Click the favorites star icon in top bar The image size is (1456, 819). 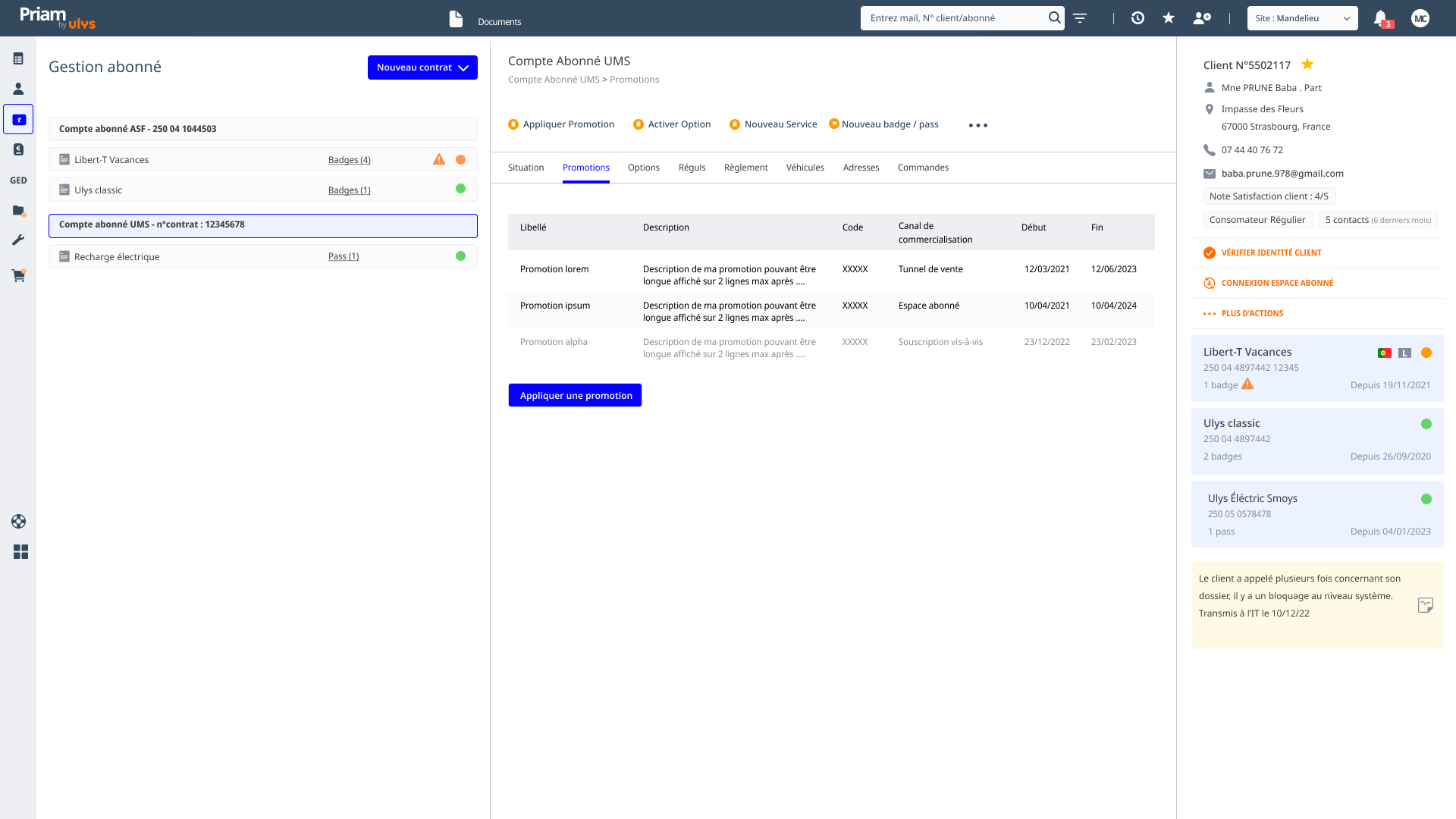click(x=1169, y=17)
